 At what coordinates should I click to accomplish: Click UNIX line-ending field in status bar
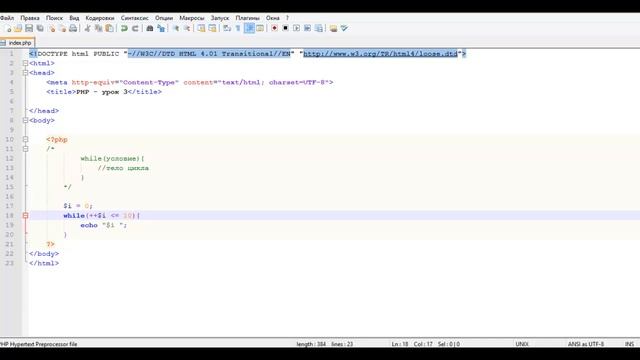pos(522,344)
